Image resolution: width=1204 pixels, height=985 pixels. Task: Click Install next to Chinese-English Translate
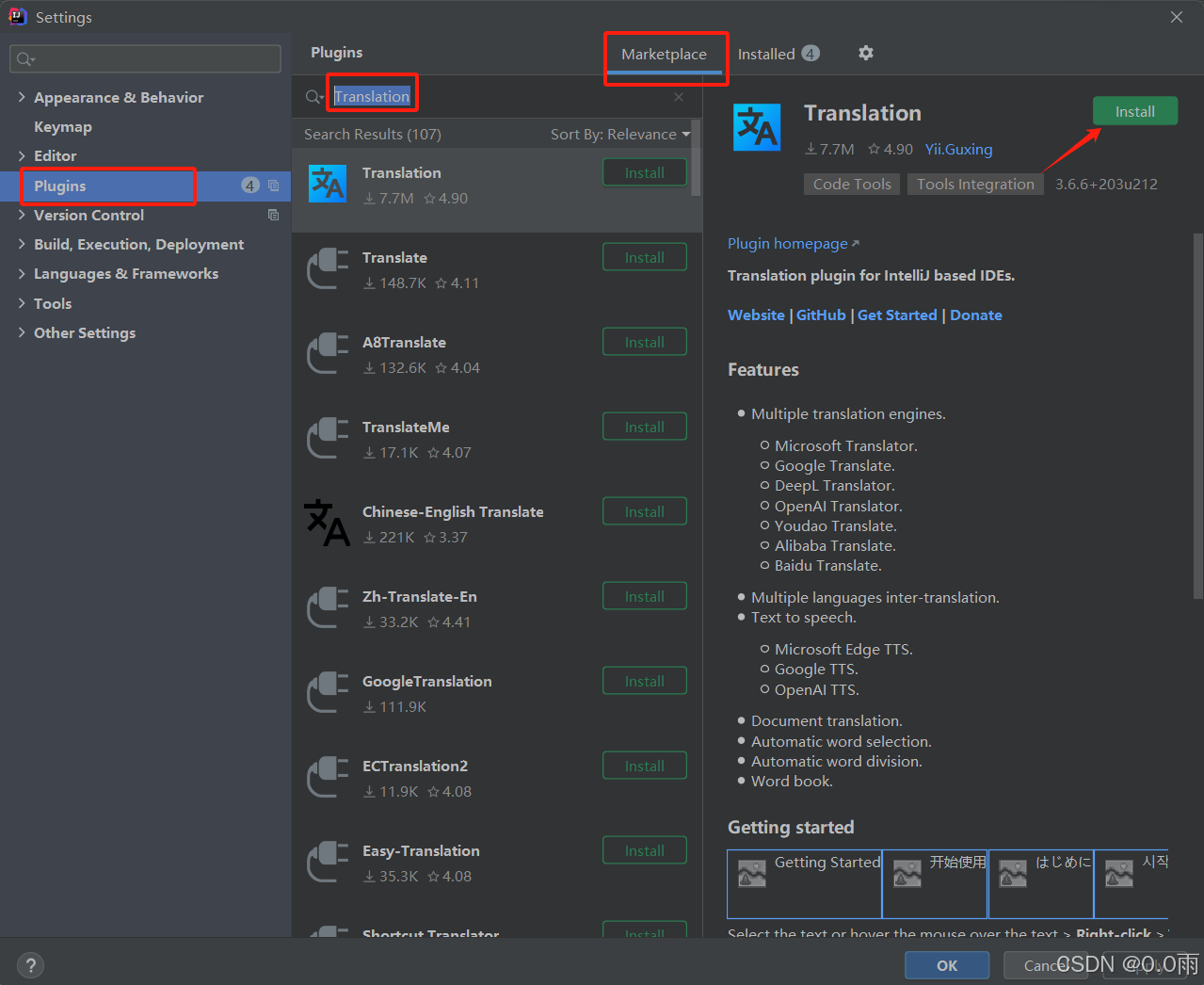(x=645, y=511)
